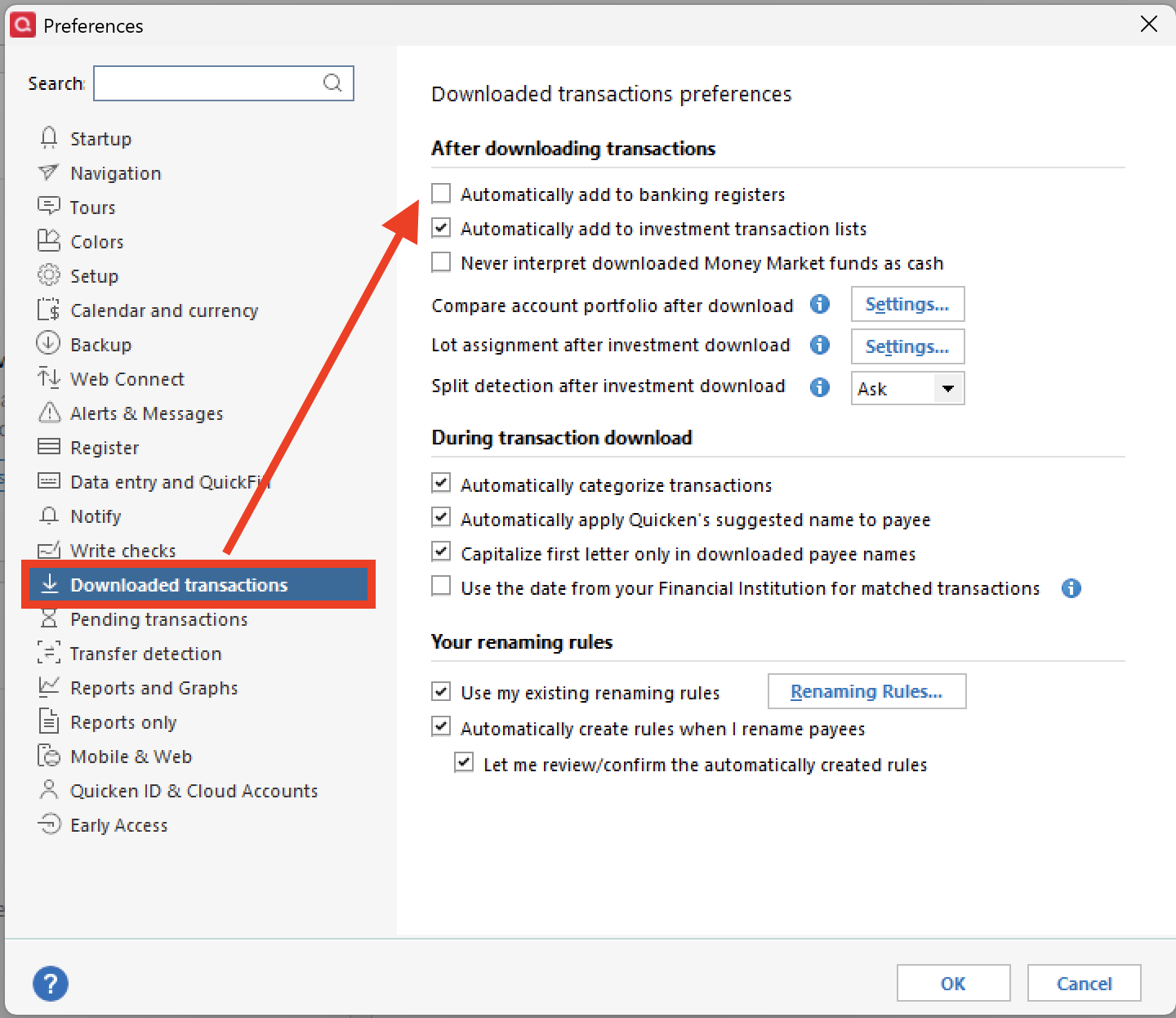Confirm preferences with OK
The image size is (1176, 1018).
coord(953,983)
